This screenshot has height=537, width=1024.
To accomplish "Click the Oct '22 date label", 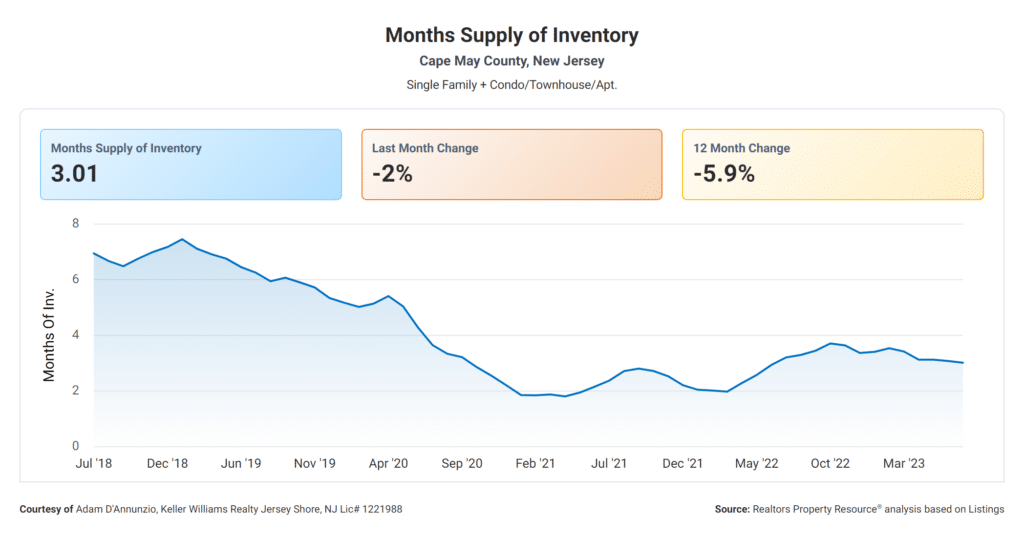I will [x=830, y=464].
